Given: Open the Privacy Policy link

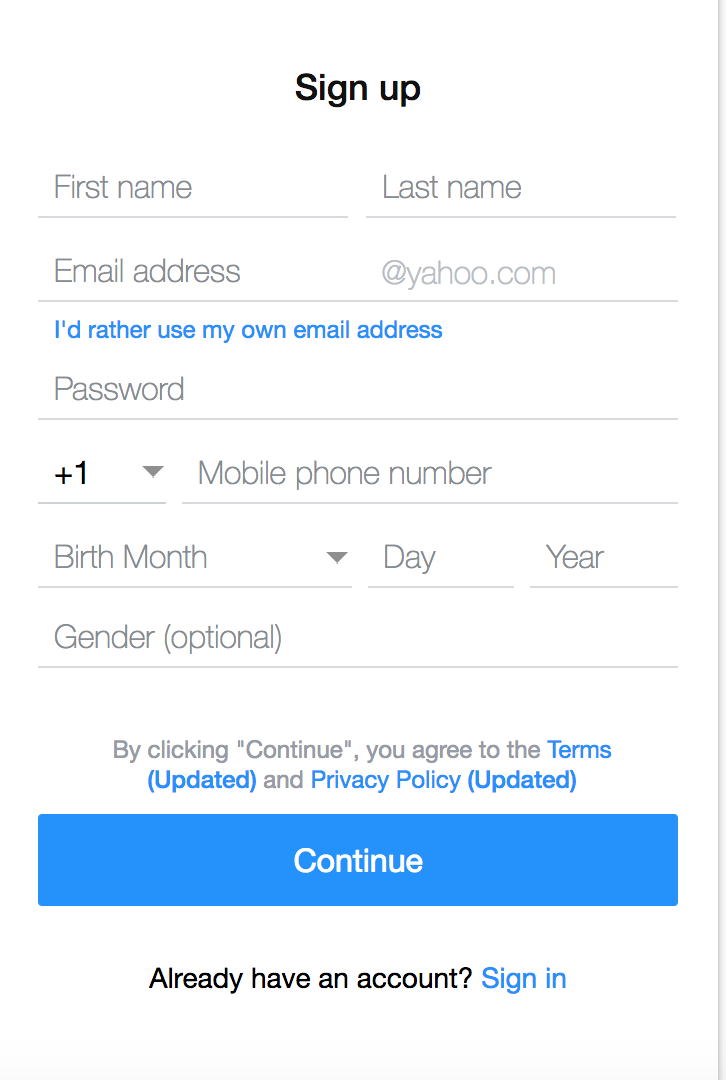Looking at the screenshot, I should click(x=386, y=780).
